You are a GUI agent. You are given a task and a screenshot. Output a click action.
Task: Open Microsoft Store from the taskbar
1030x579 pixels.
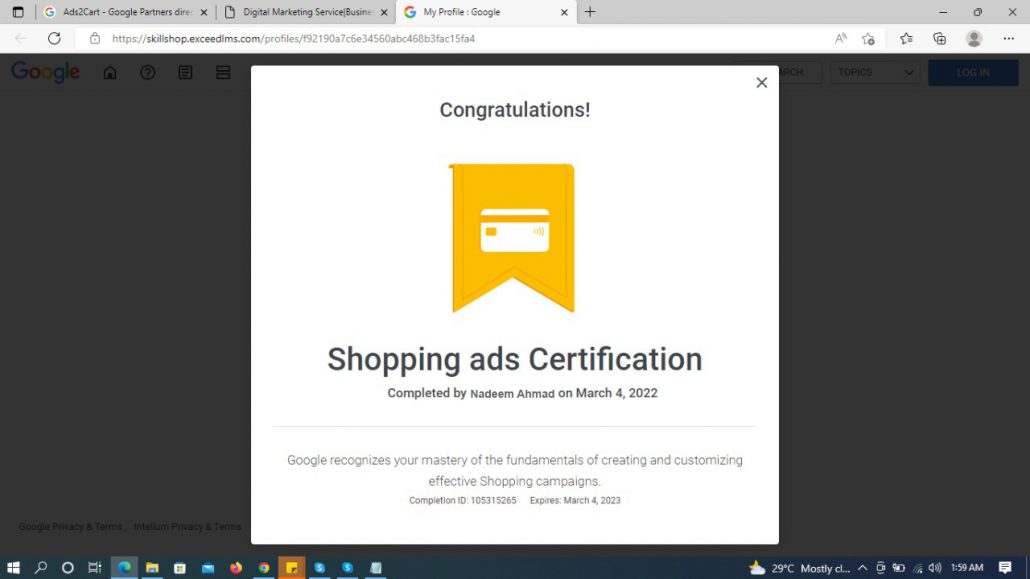click(x=180, y=567)
